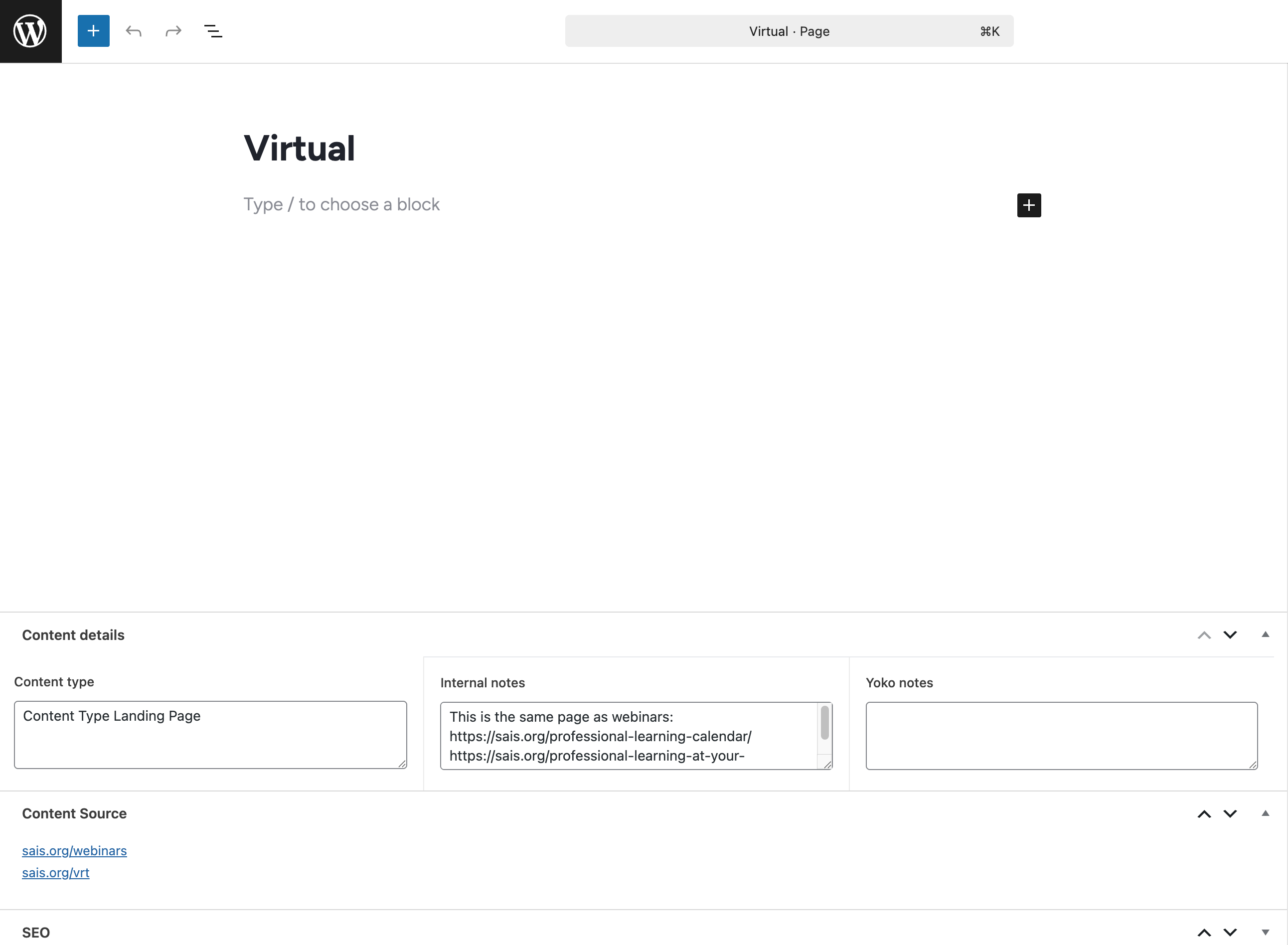The image size is (1288, 945).
Task: Click the Redo arrow icon
Action: click(173, 31)
